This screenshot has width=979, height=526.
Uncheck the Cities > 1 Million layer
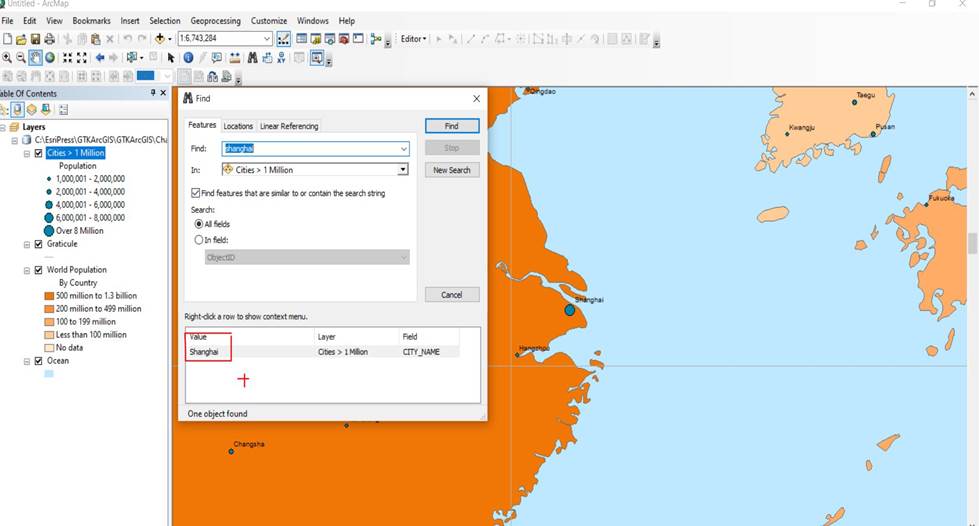(39, 153)
